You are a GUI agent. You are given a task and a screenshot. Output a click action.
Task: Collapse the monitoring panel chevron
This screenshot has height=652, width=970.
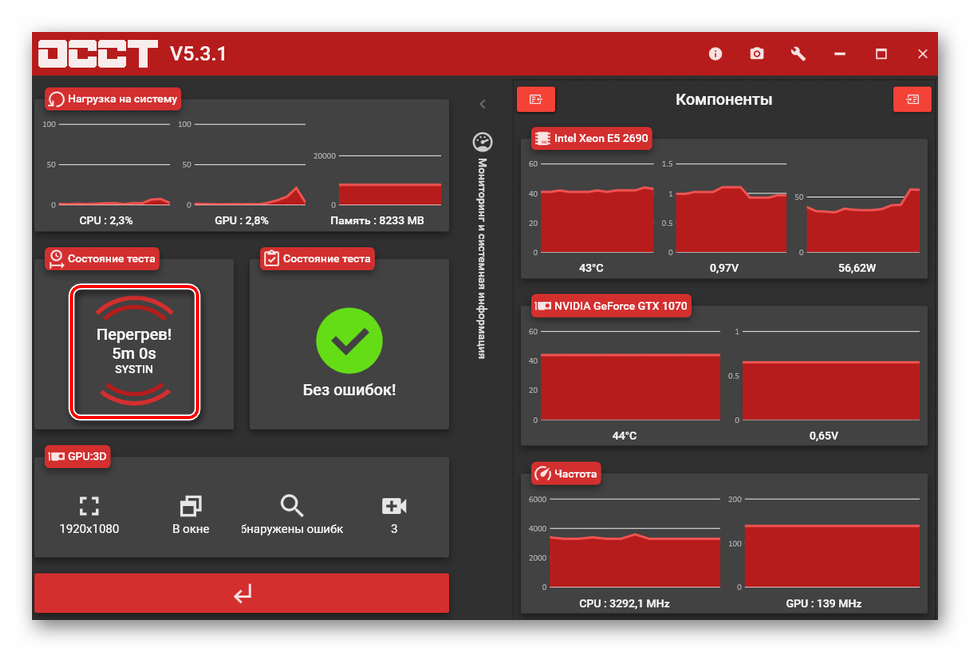tap(483, 104)
